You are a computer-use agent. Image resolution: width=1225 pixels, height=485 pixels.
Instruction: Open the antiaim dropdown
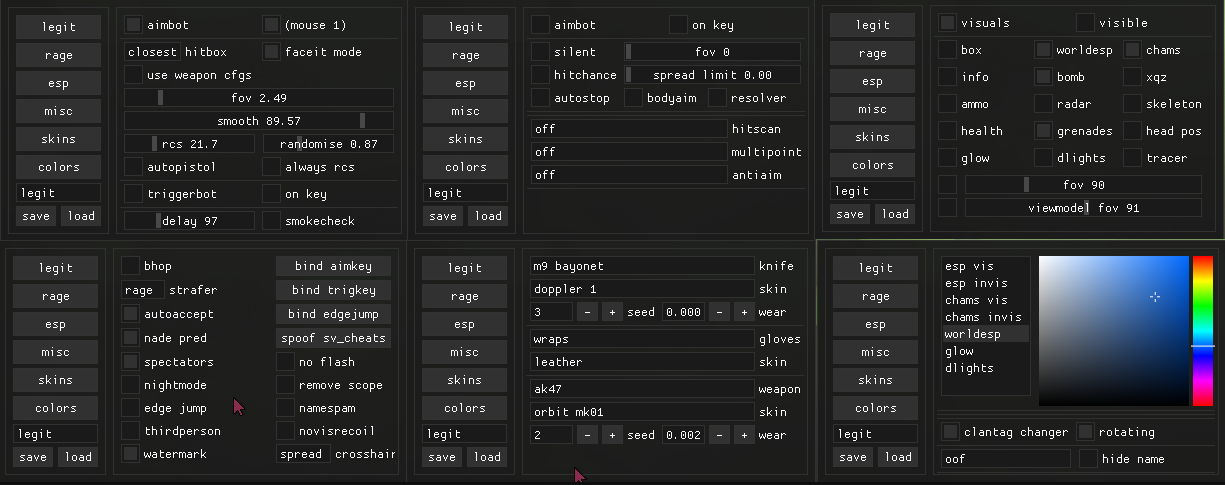pos(629,174)
